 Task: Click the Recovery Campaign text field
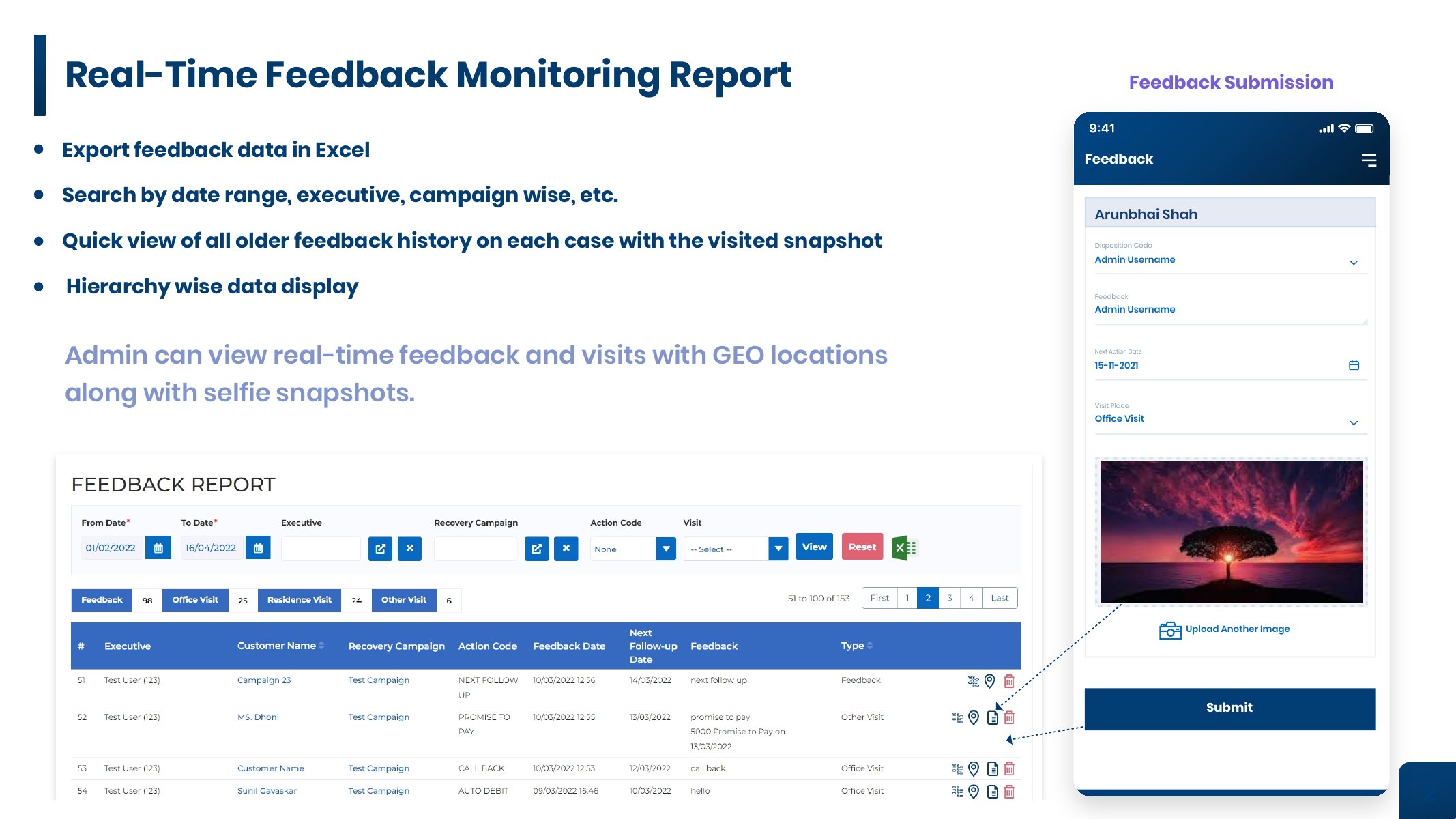coord(476,549)
